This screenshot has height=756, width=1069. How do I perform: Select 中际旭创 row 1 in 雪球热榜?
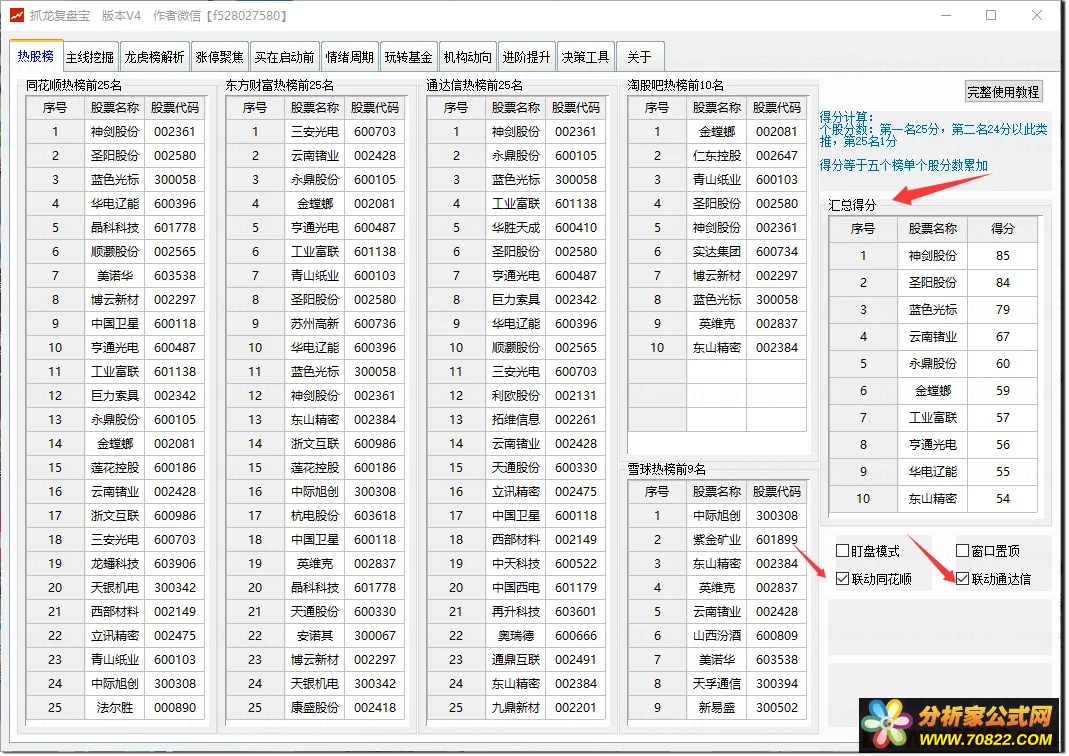point(717,515)
